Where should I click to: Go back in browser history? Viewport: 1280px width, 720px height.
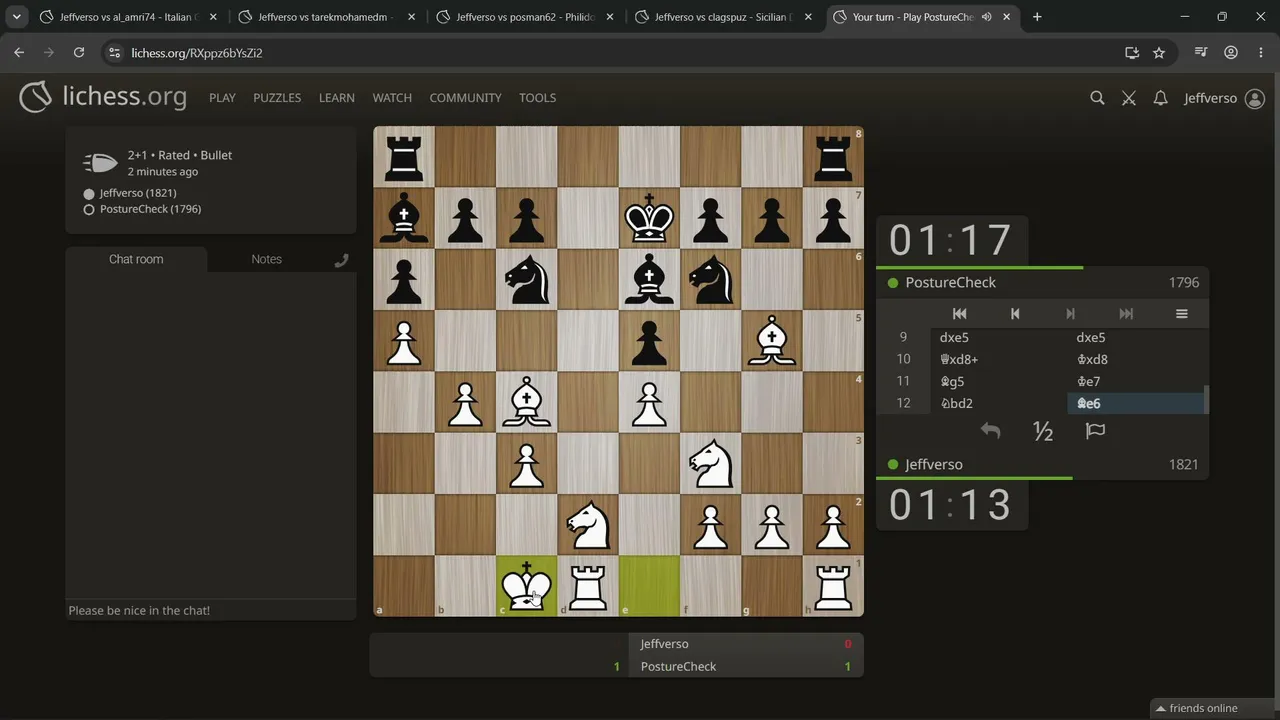click(x=19, y=53)
